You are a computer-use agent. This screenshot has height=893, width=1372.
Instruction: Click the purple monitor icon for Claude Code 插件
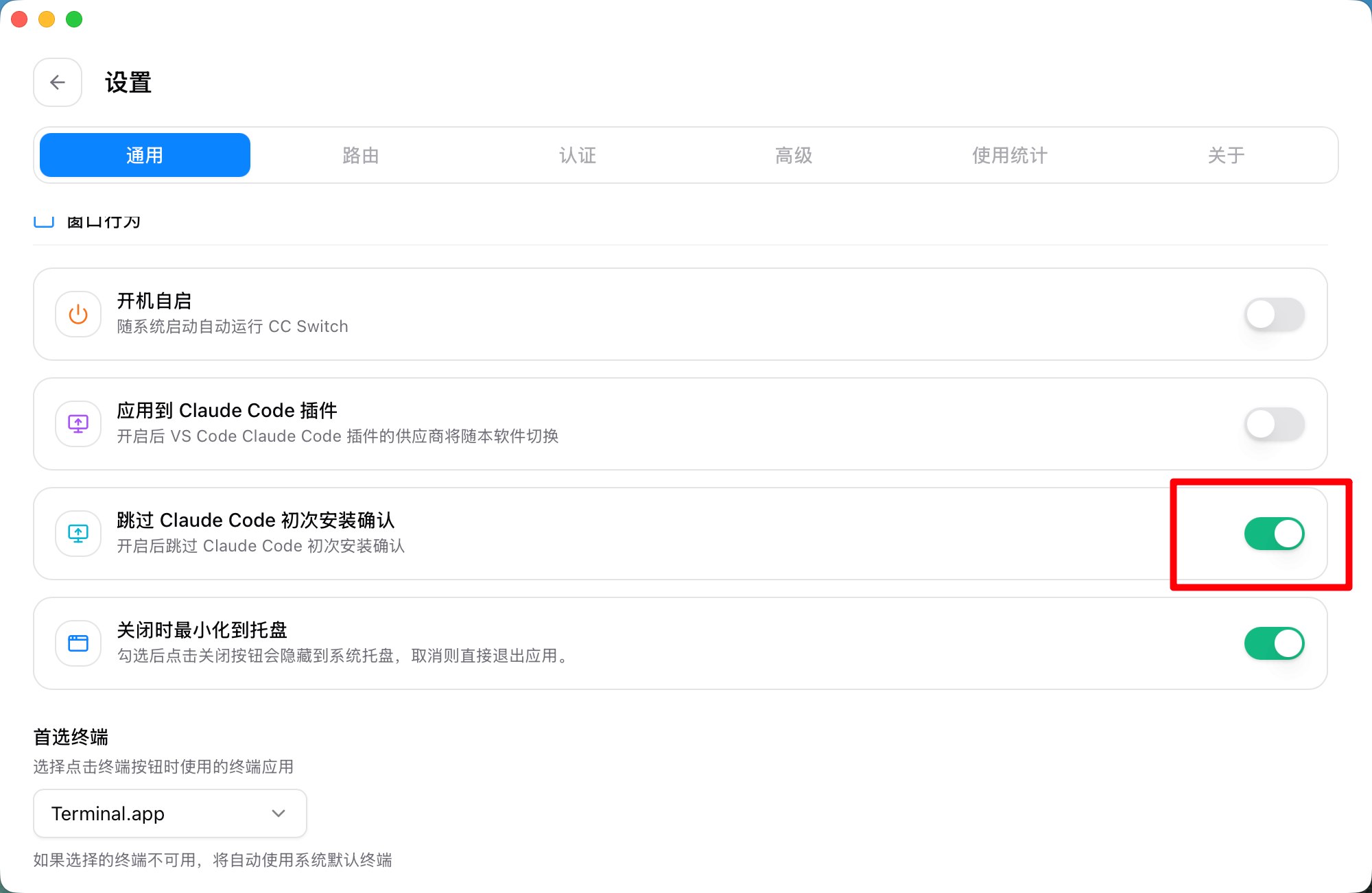coord(78,424)
